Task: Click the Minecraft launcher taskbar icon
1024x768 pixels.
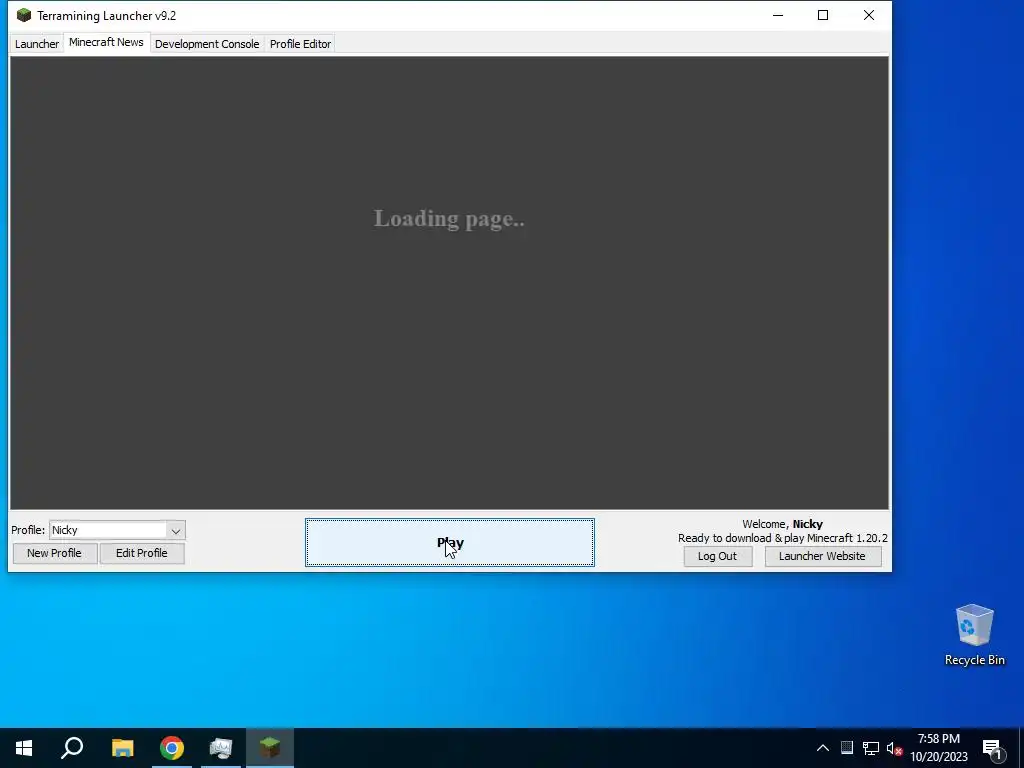Action: 270,748
